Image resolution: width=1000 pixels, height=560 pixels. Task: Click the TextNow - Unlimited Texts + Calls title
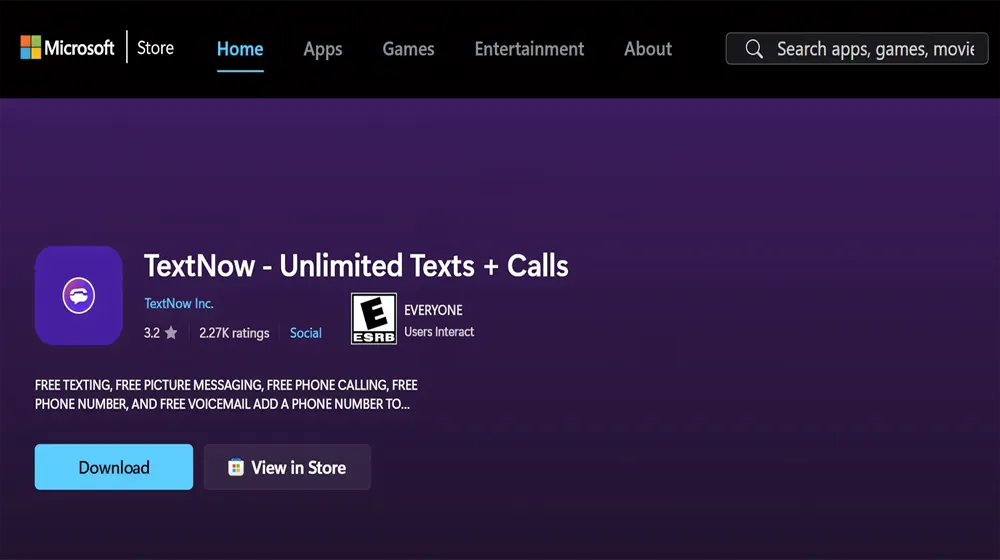click(x=356, y=266)
